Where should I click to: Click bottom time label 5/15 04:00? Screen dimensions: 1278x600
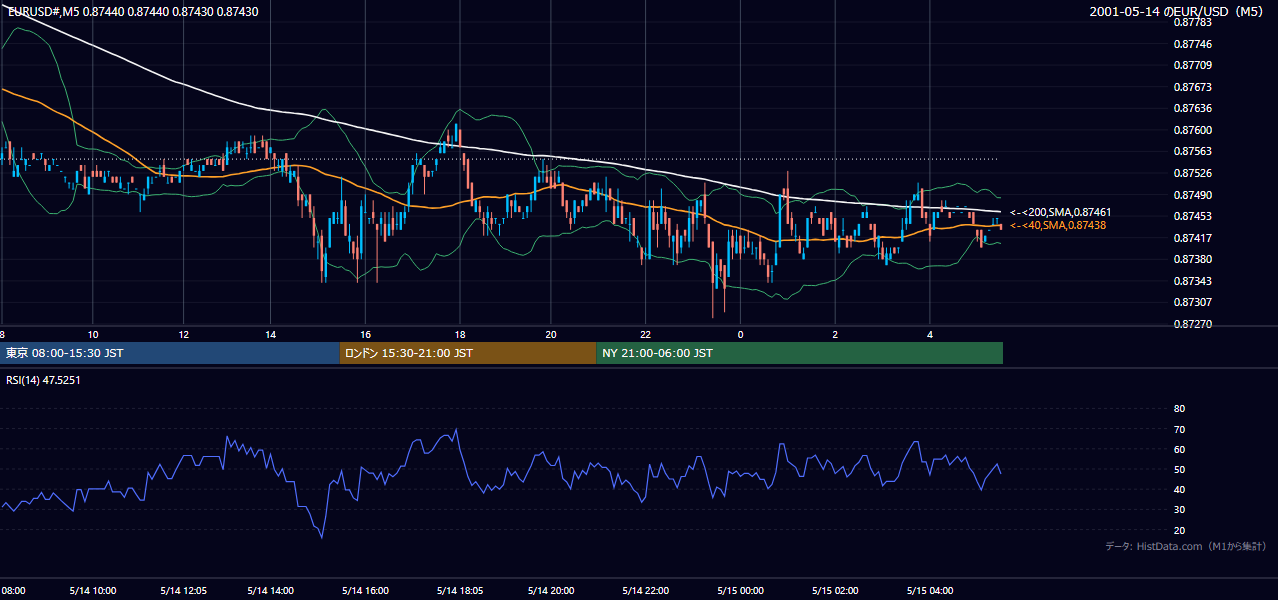point(929,590)
